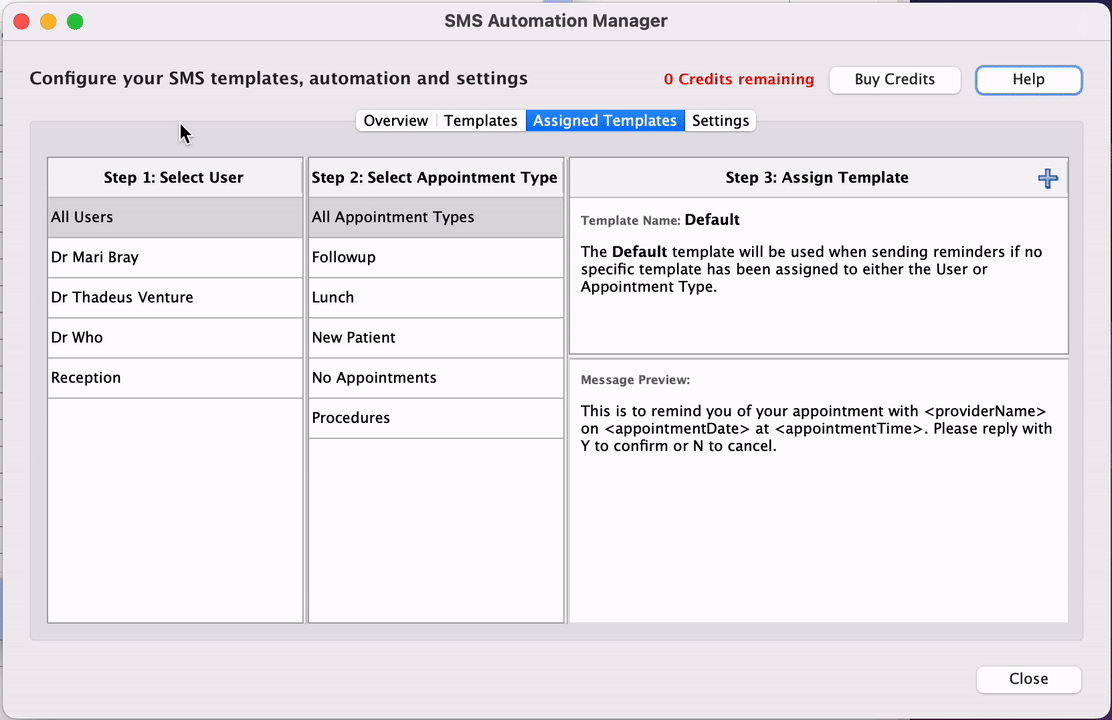
Task: Close the SMS Automation Manager
Action: pyautogui.click(x=1028, y=679)
